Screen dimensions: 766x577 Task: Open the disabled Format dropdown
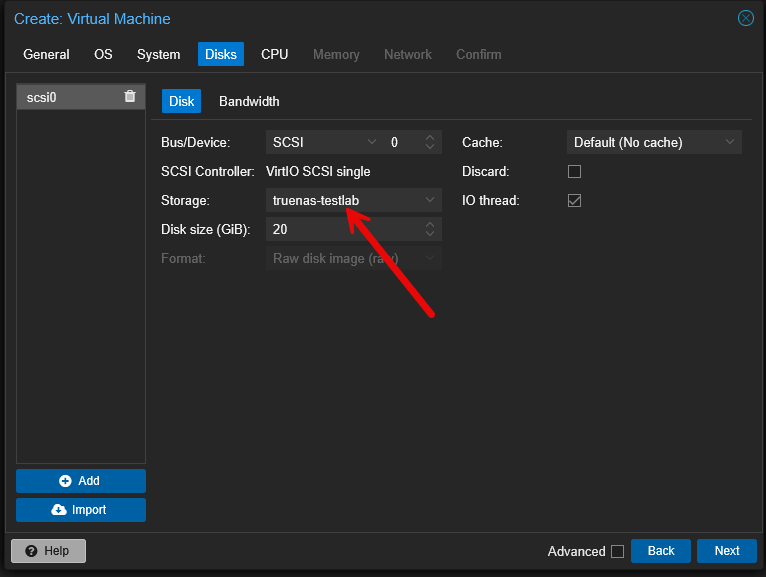point(429,257)
